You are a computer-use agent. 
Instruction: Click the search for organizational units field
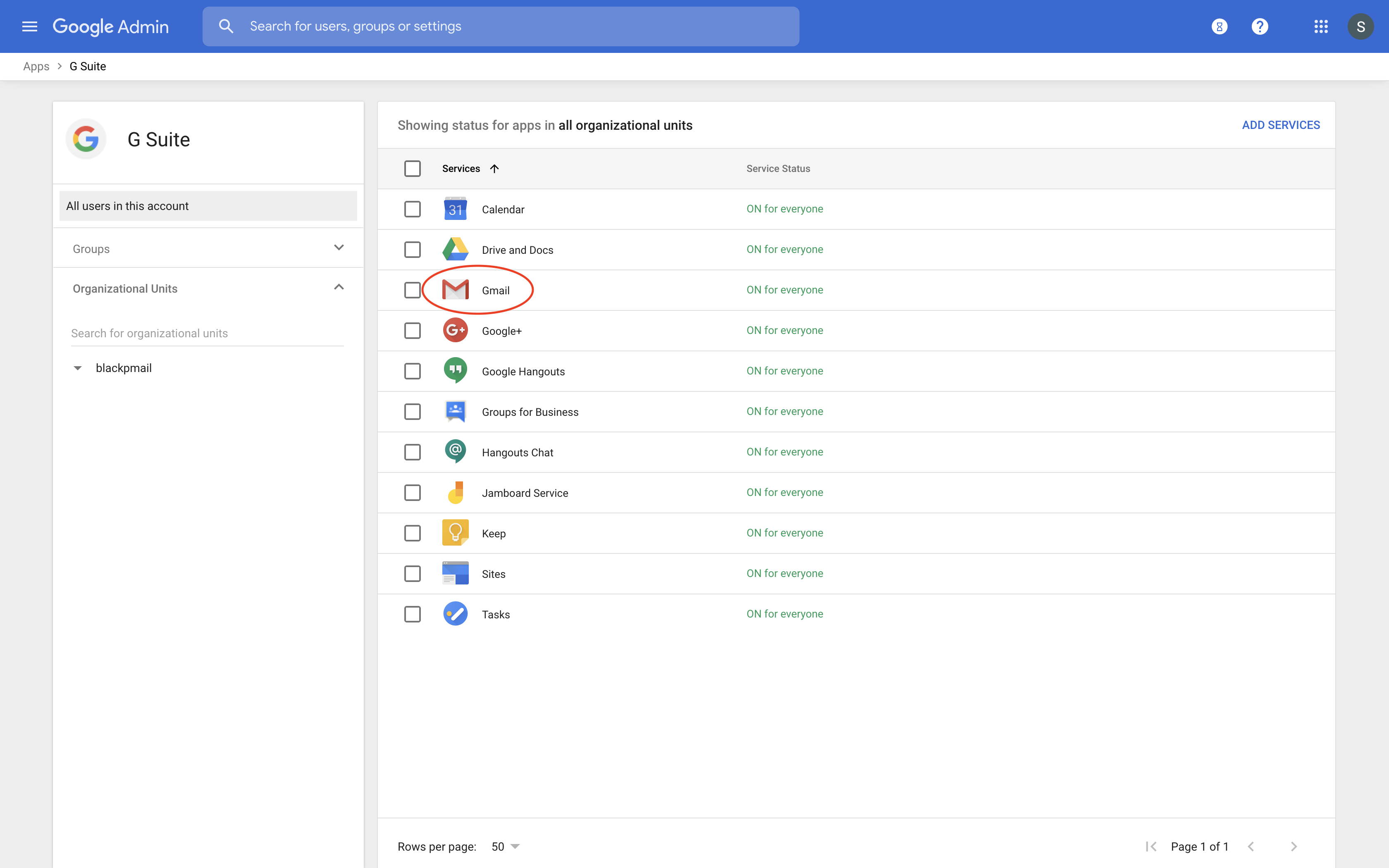pos(207,334)
